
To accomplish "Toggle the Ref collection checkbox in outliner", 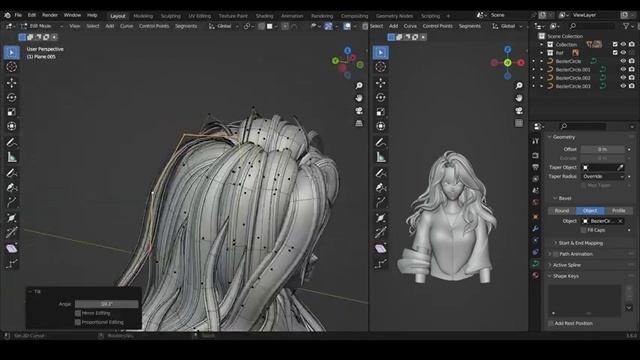I will point(615,52).
